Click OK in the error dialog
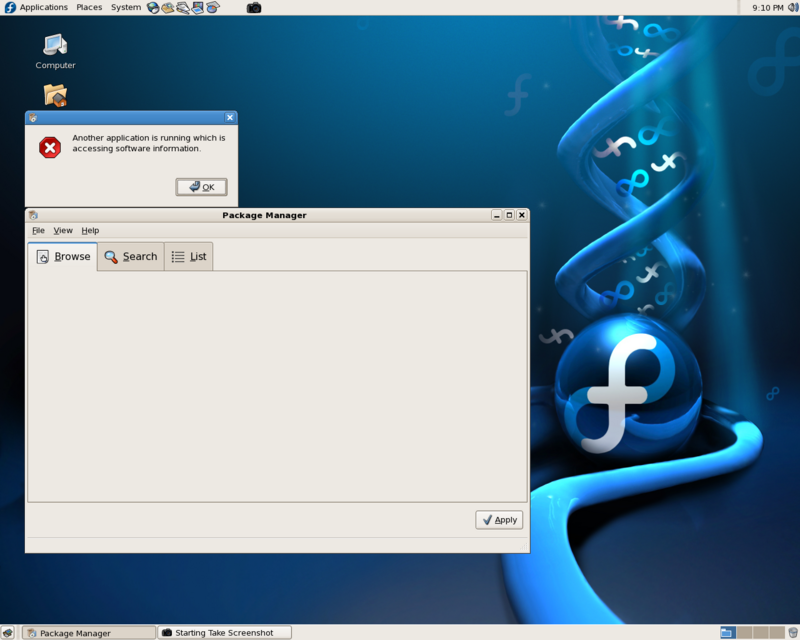800x640 pixels. click(x=202, y=187)
